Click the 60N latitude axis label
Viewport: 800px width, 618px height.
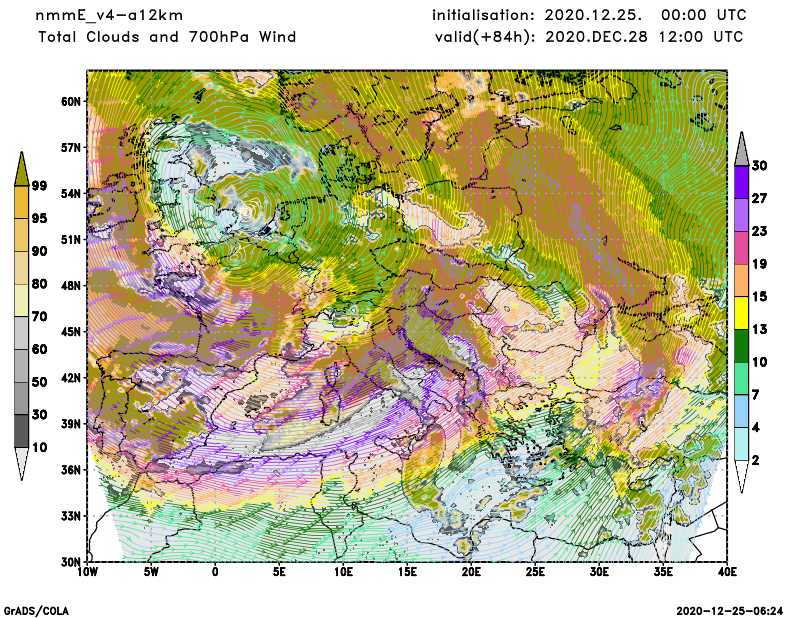click(71, 101)
